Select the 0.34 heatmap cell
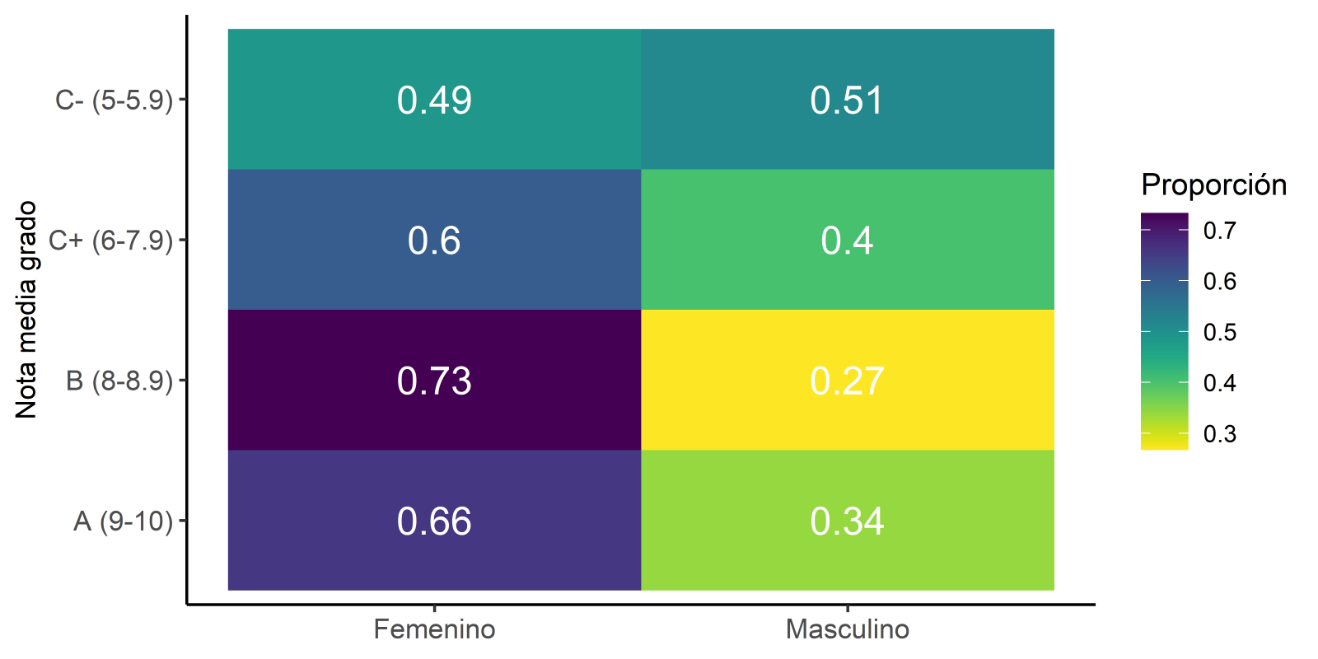 click(x=846, y=520)
